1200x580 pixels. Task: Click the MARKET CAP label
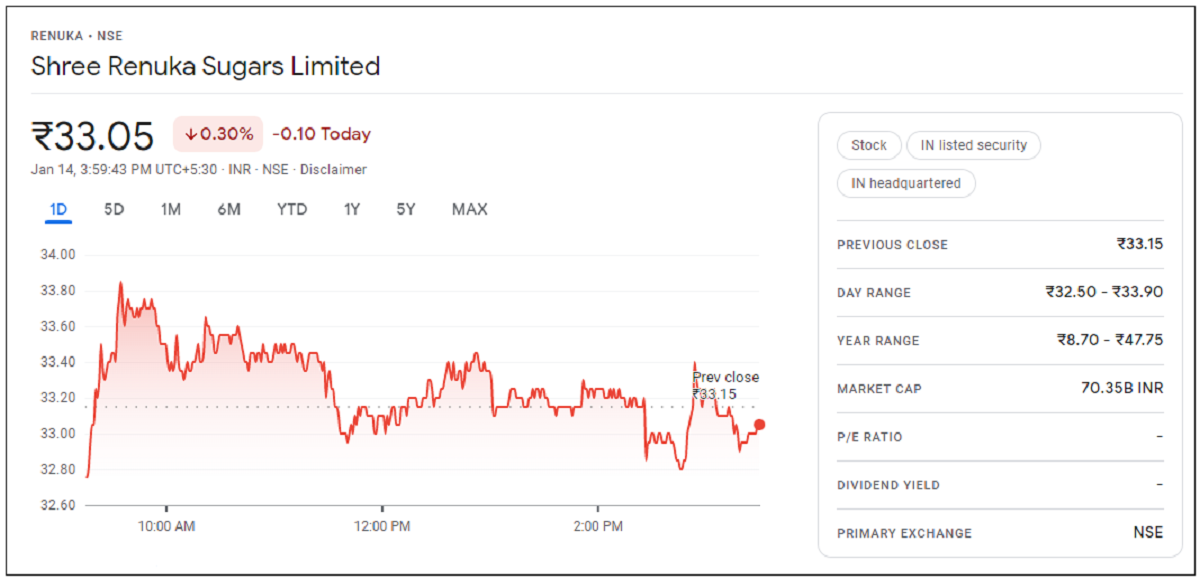[879, 389]
